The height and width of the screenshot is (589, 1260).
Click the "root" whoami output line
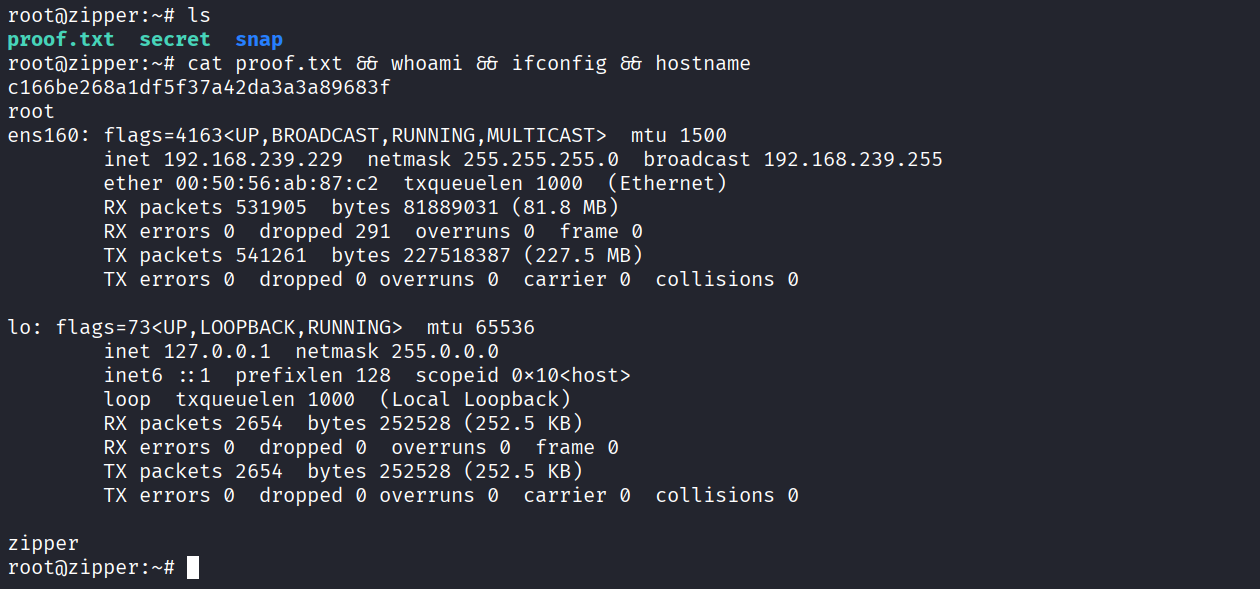click(x=31, y=112)
